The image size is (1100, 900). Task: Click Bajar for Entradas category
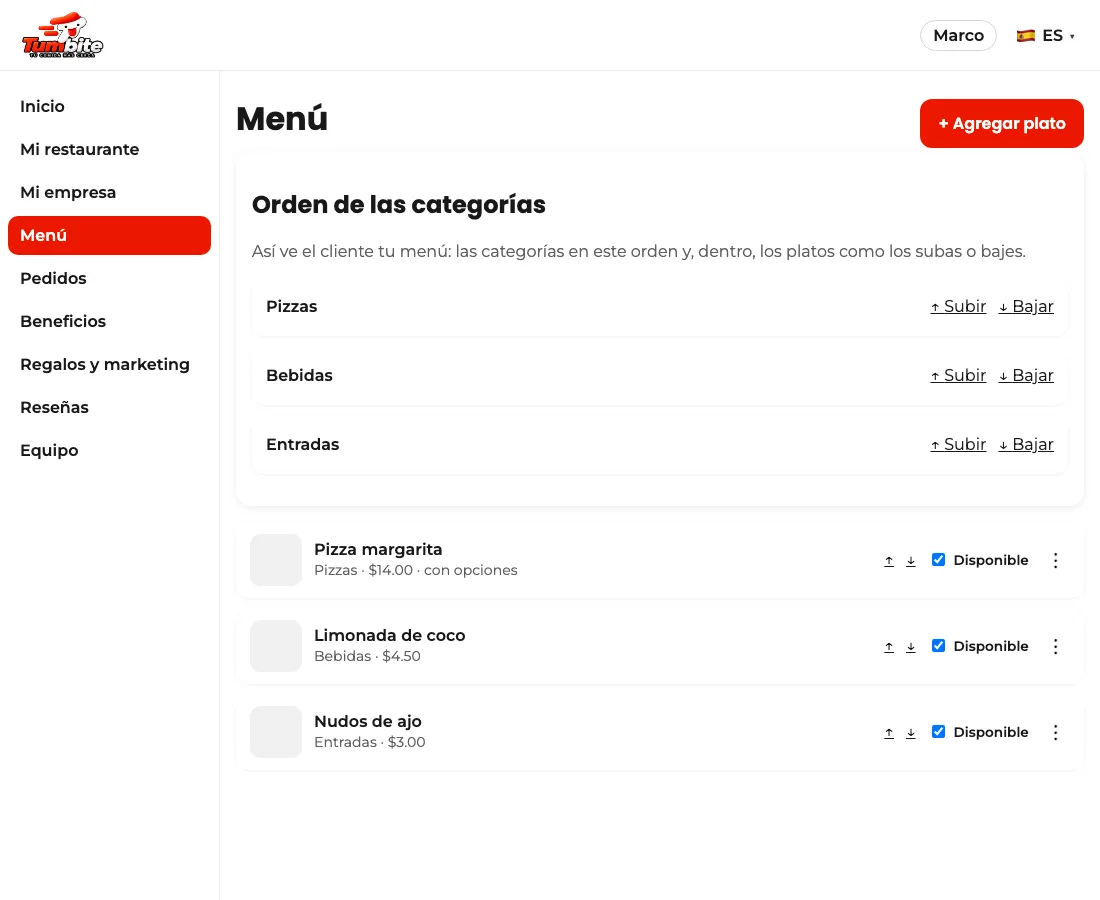click(x=1026, y=445)
